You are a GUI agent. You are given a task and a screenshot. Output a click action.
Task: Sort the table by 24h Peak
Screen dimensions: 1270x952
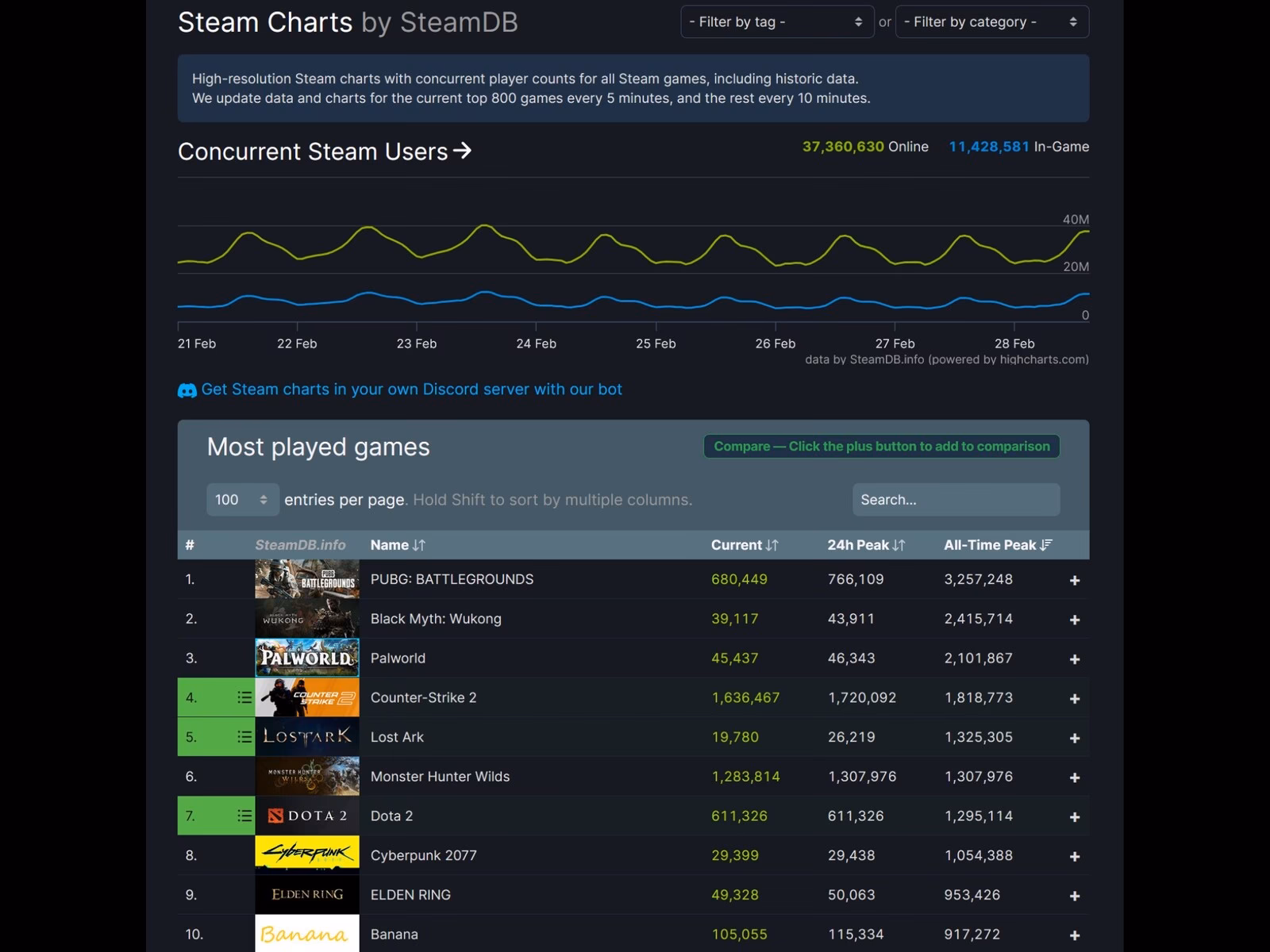(x=866, y=545)
